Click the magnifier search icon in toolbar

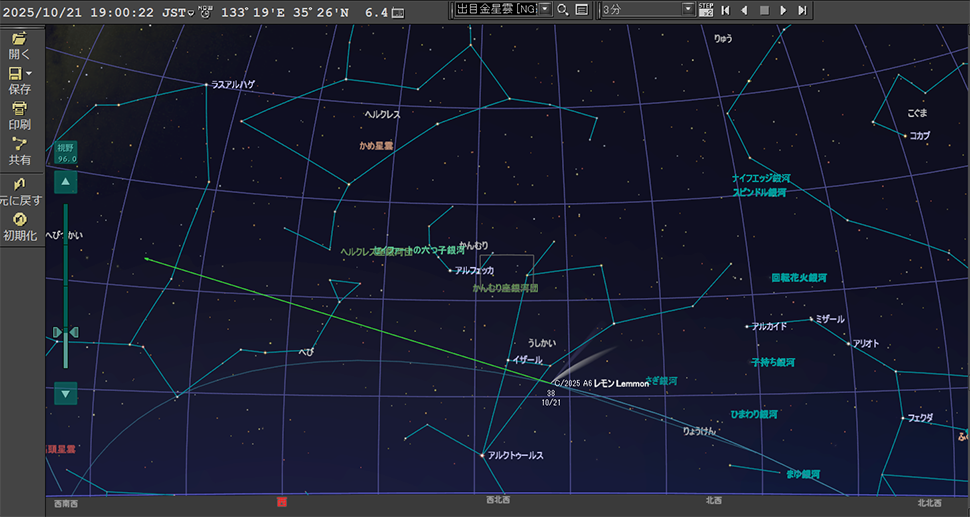(563, 10)
